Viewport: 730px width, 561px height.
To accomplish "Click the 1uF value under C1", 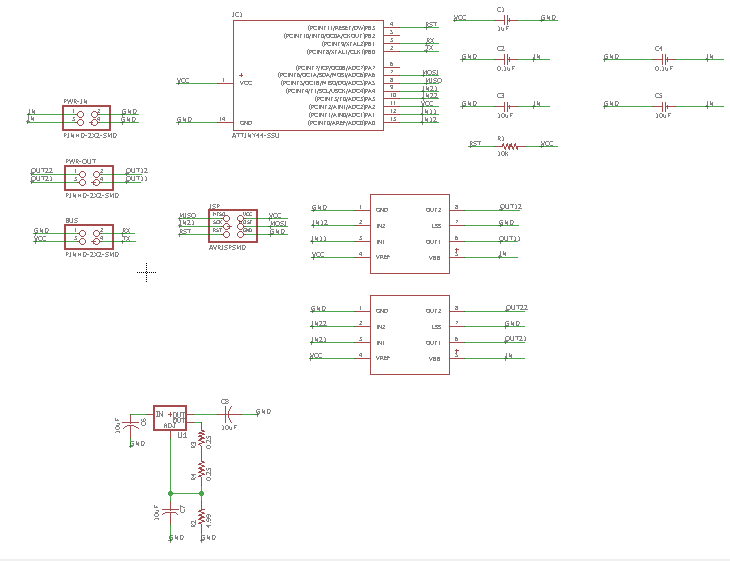I will point(503,28).
